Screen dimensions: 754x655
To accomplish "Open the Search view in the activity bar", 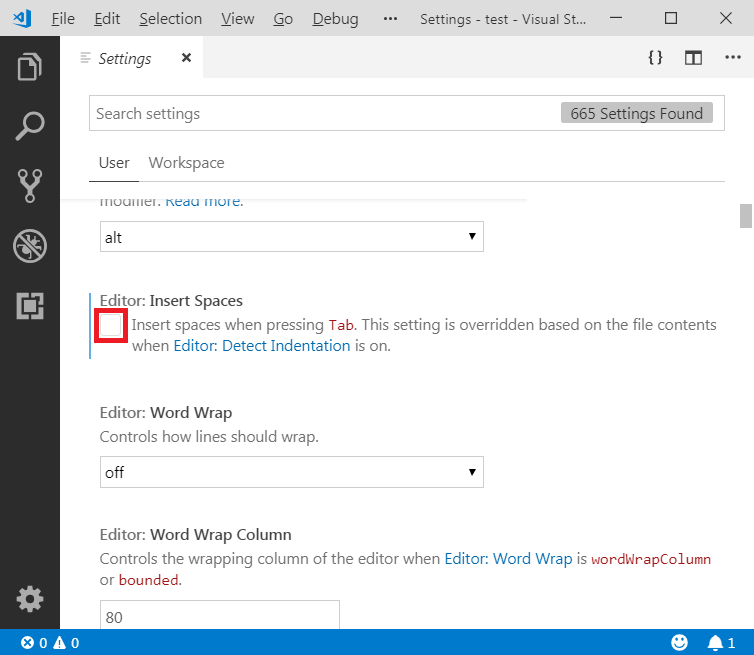I will tap(30, 126).
